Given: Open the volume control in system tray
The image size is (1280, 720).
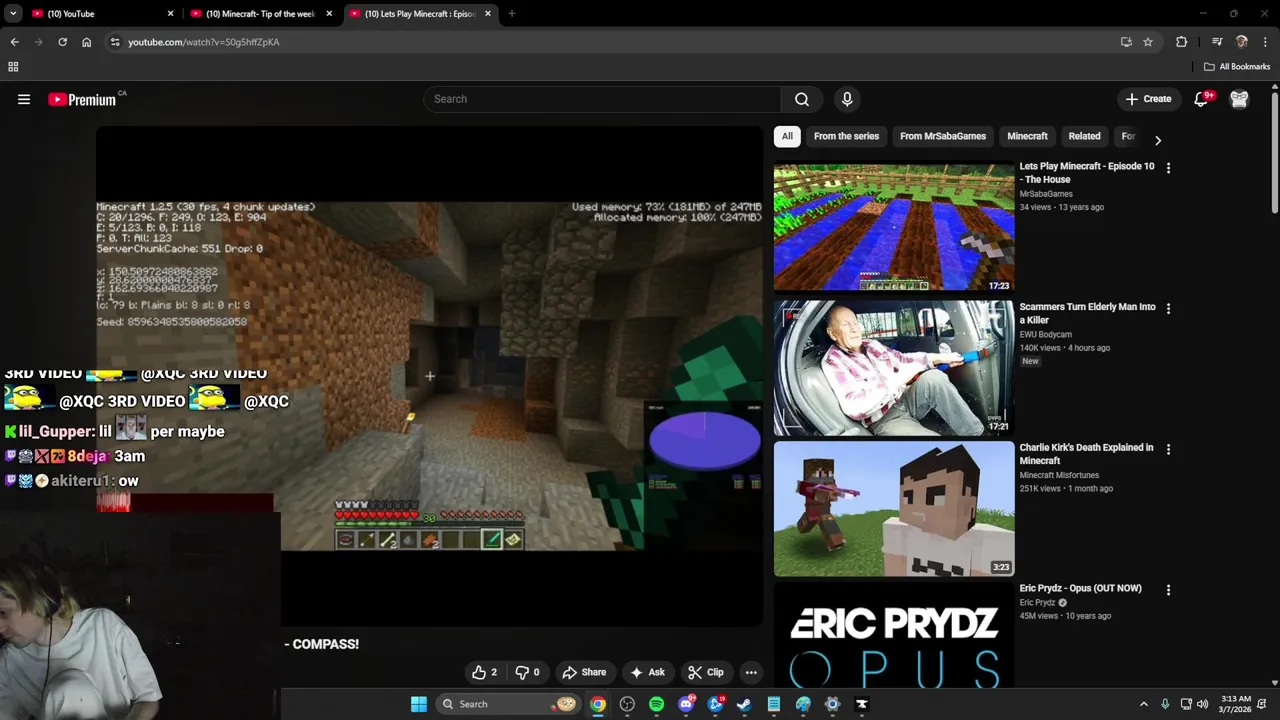Looking at the screenshot, I should (1202, 704).
